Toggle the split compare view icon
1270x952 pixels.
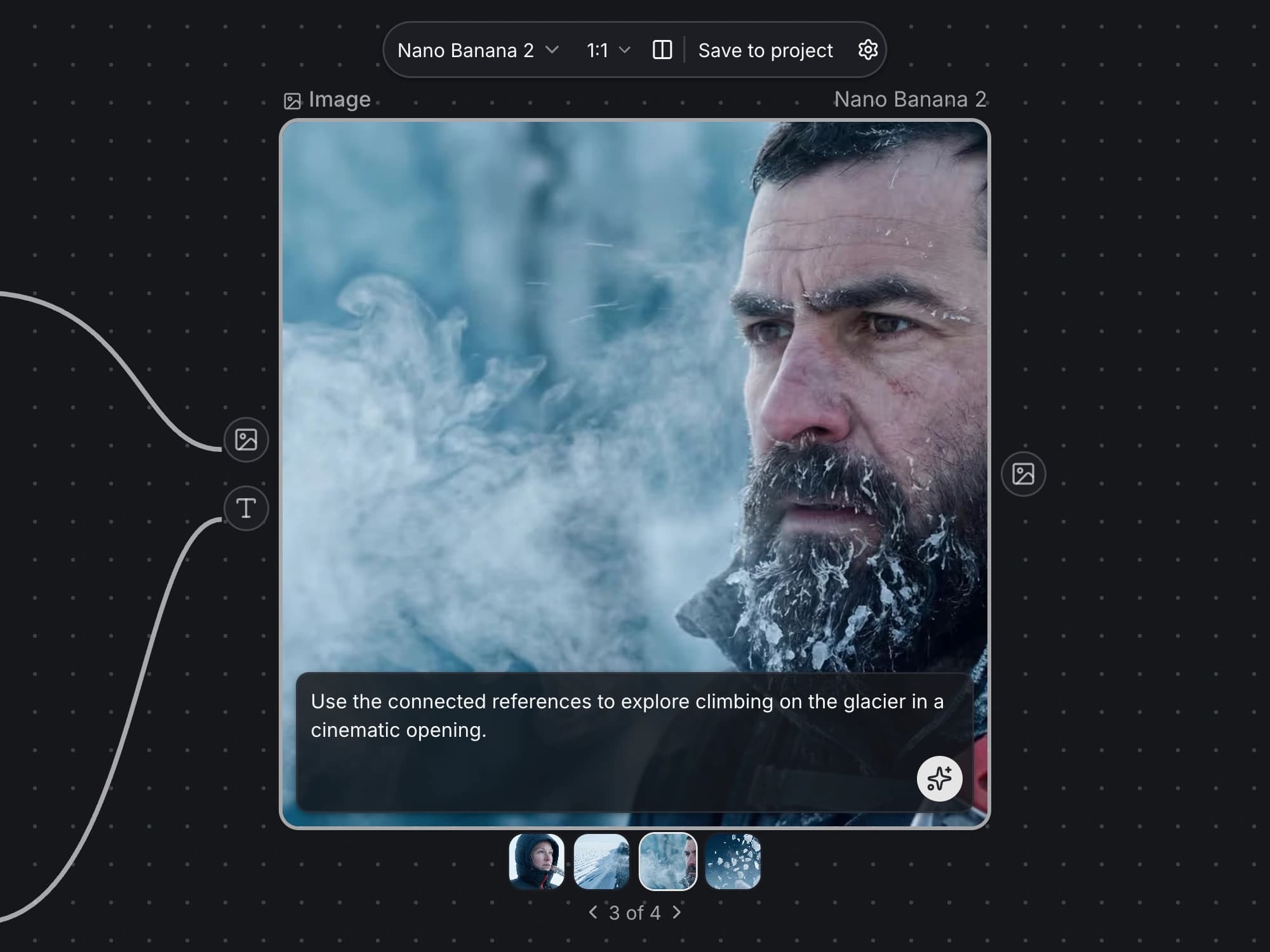pos(662,50)
